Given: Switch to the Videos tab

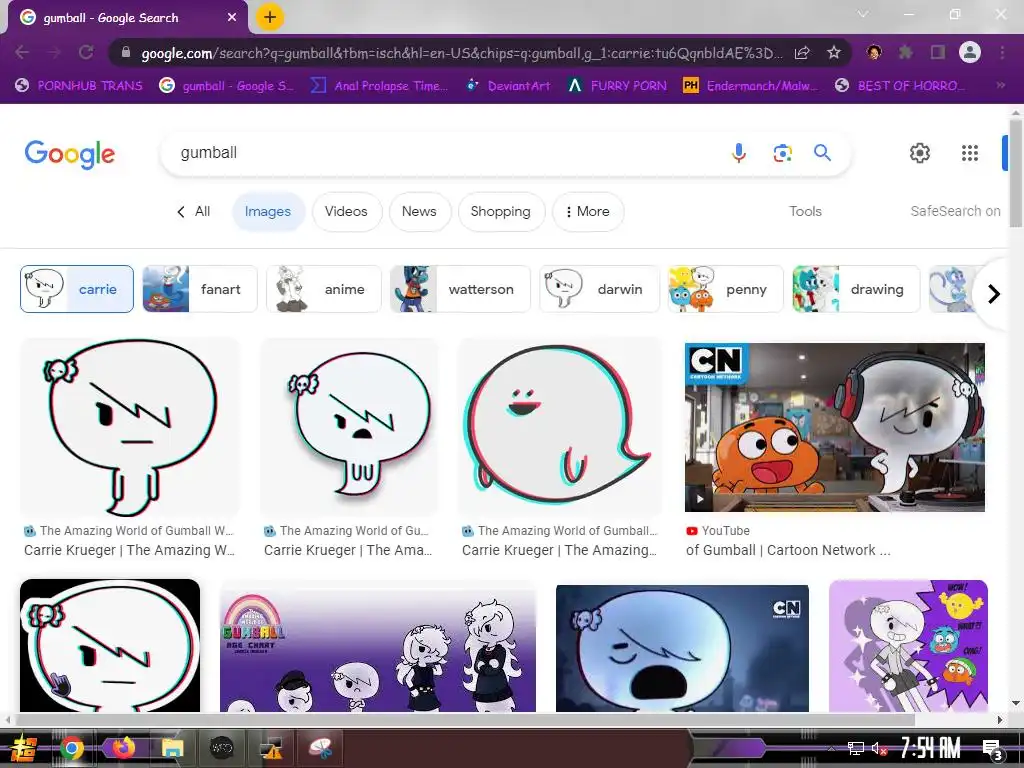Looking at the screenshot, I should [x=346, y=212].
